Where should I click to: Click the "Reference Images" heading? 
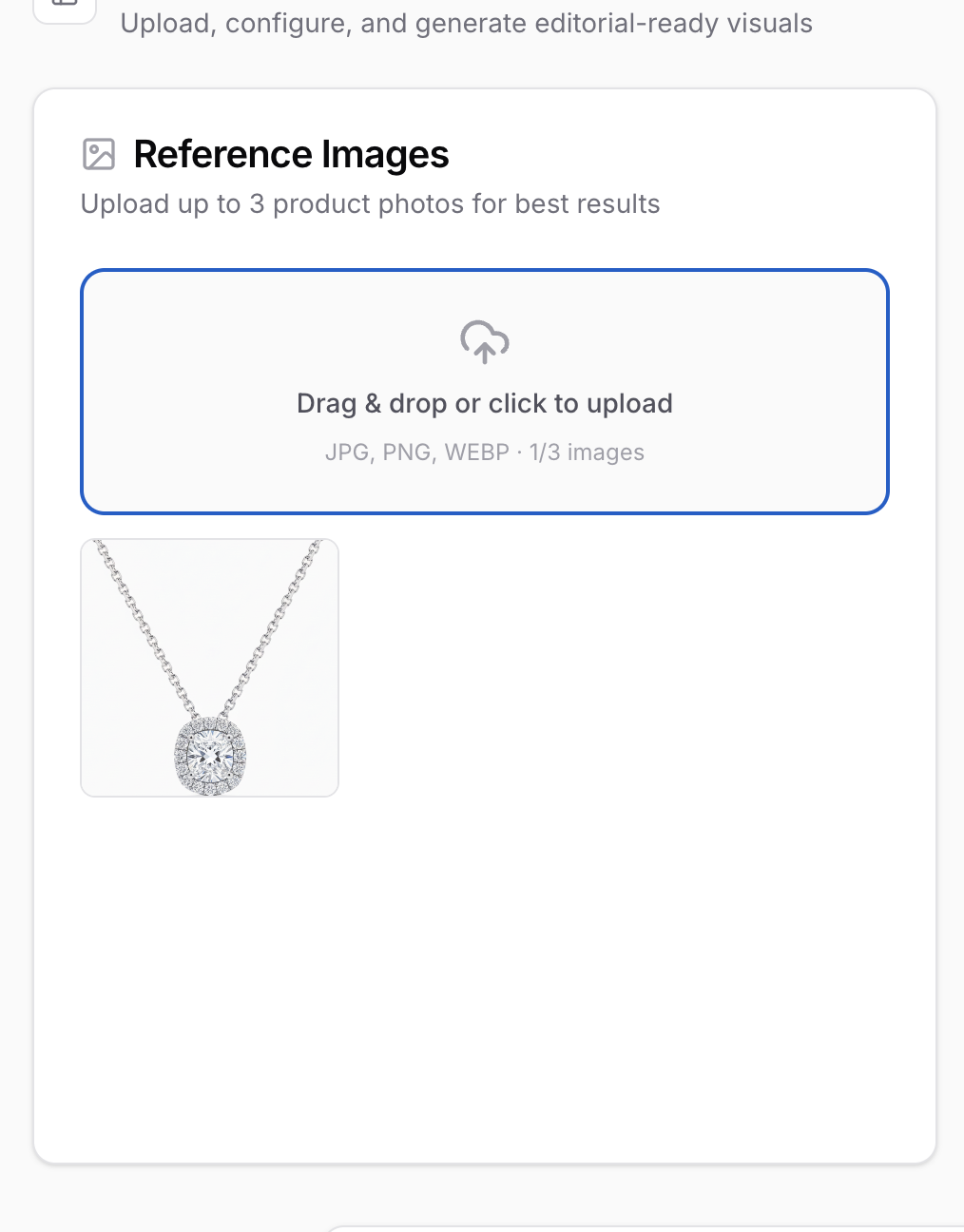[x=291, y=154]
